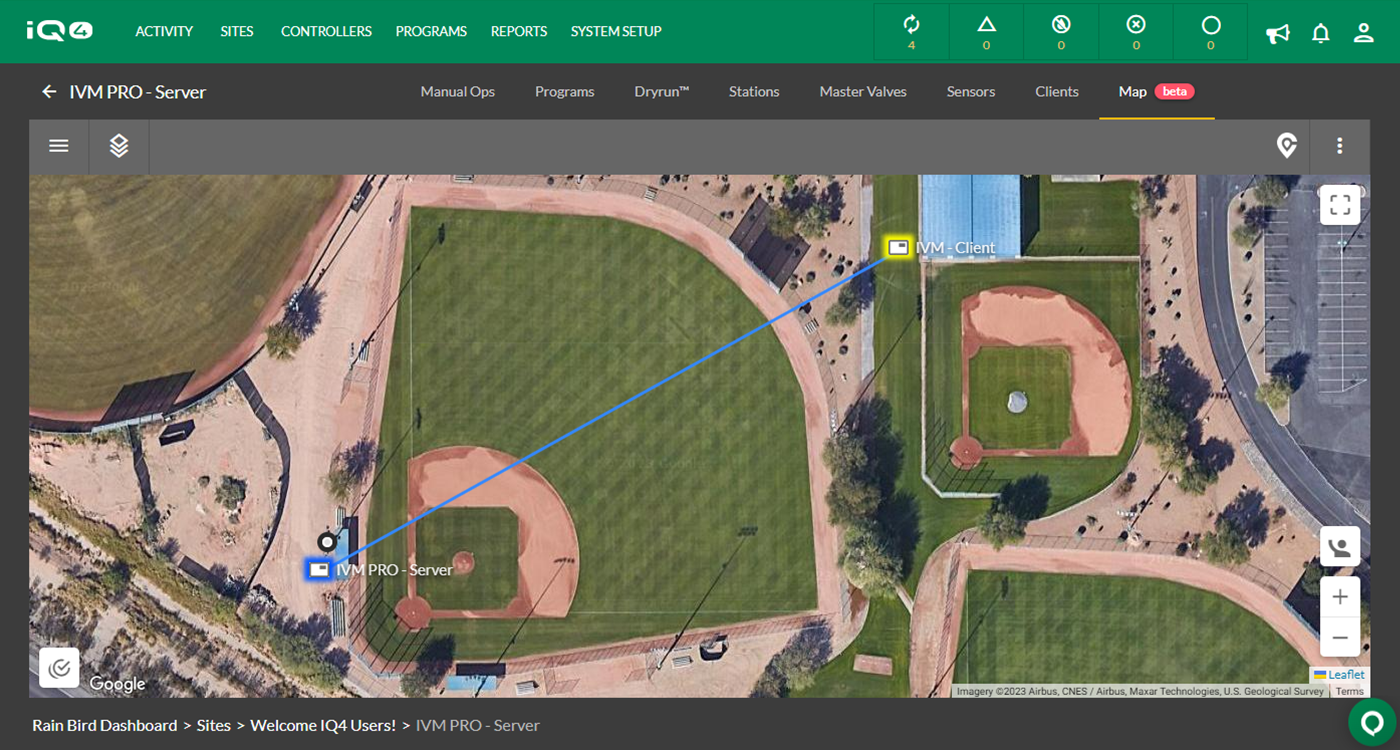Open the ACTIVITY menu
Screen dimensions: 1400x750
click(x=164, y=32)
